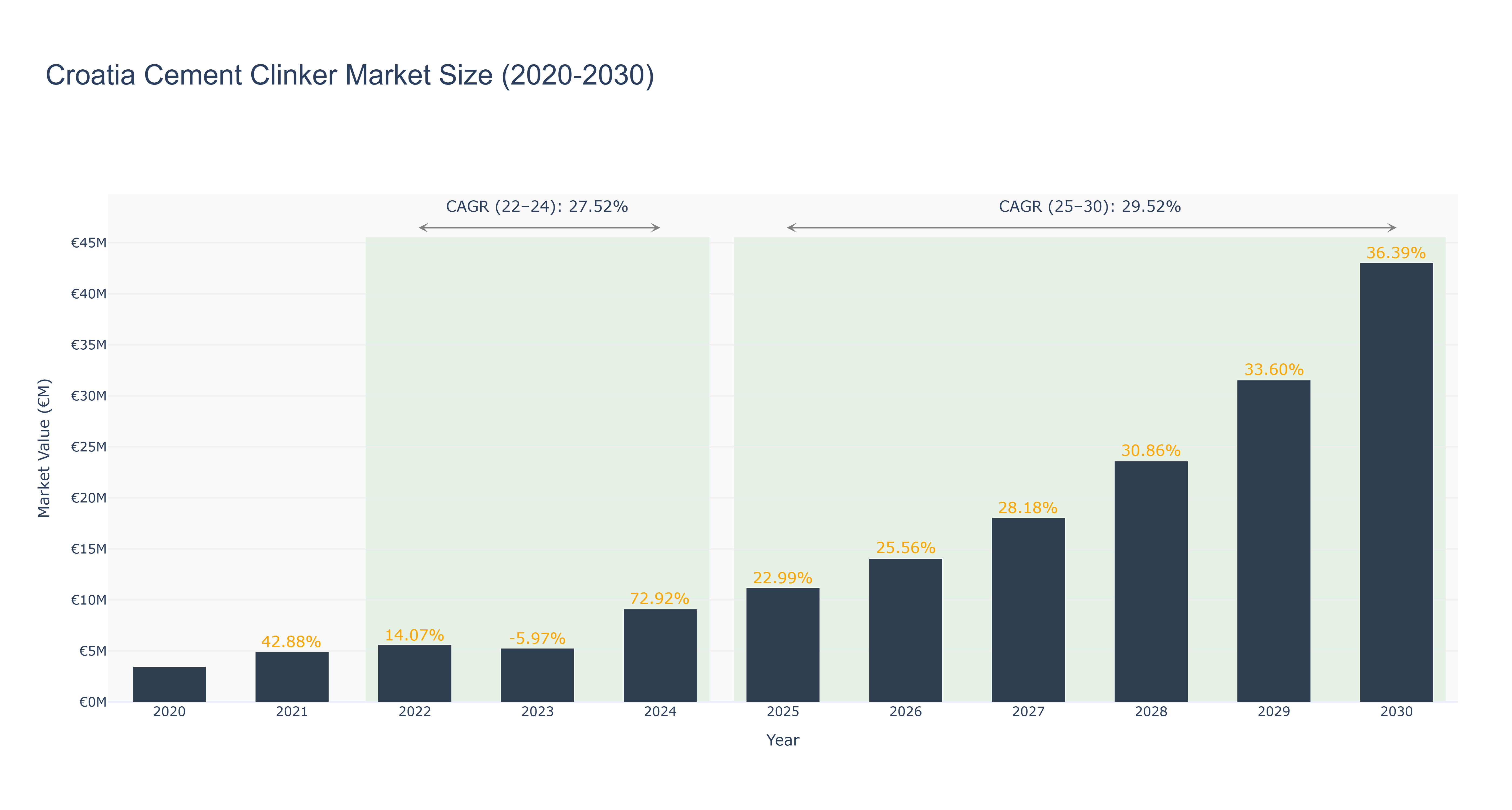Click the -5.97% growth label
This screenshot has width=1512, height=810.
537,639
